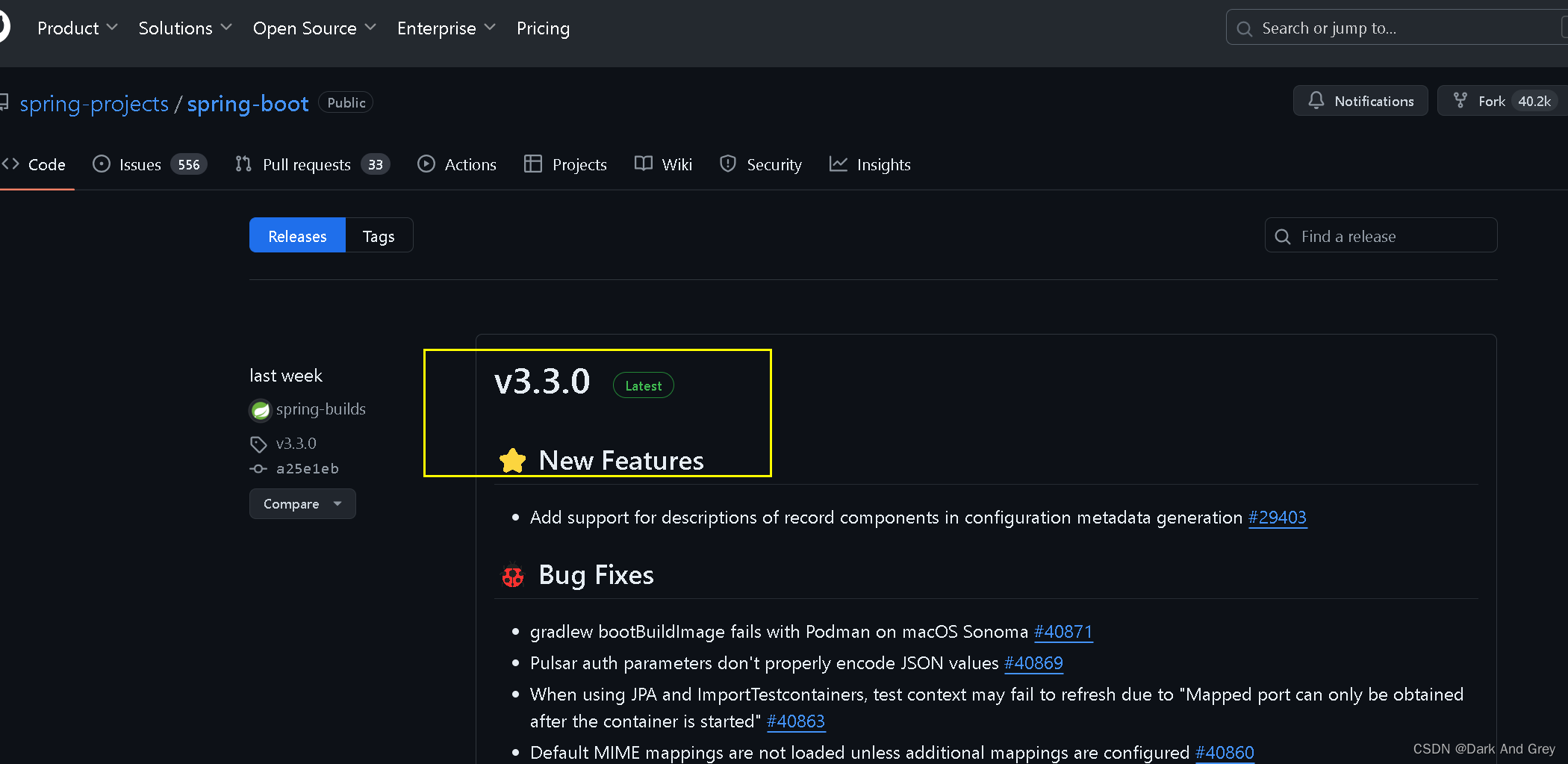Click the Code brackets icon
Screen dimensions: 1568x764
click(10, 164)
